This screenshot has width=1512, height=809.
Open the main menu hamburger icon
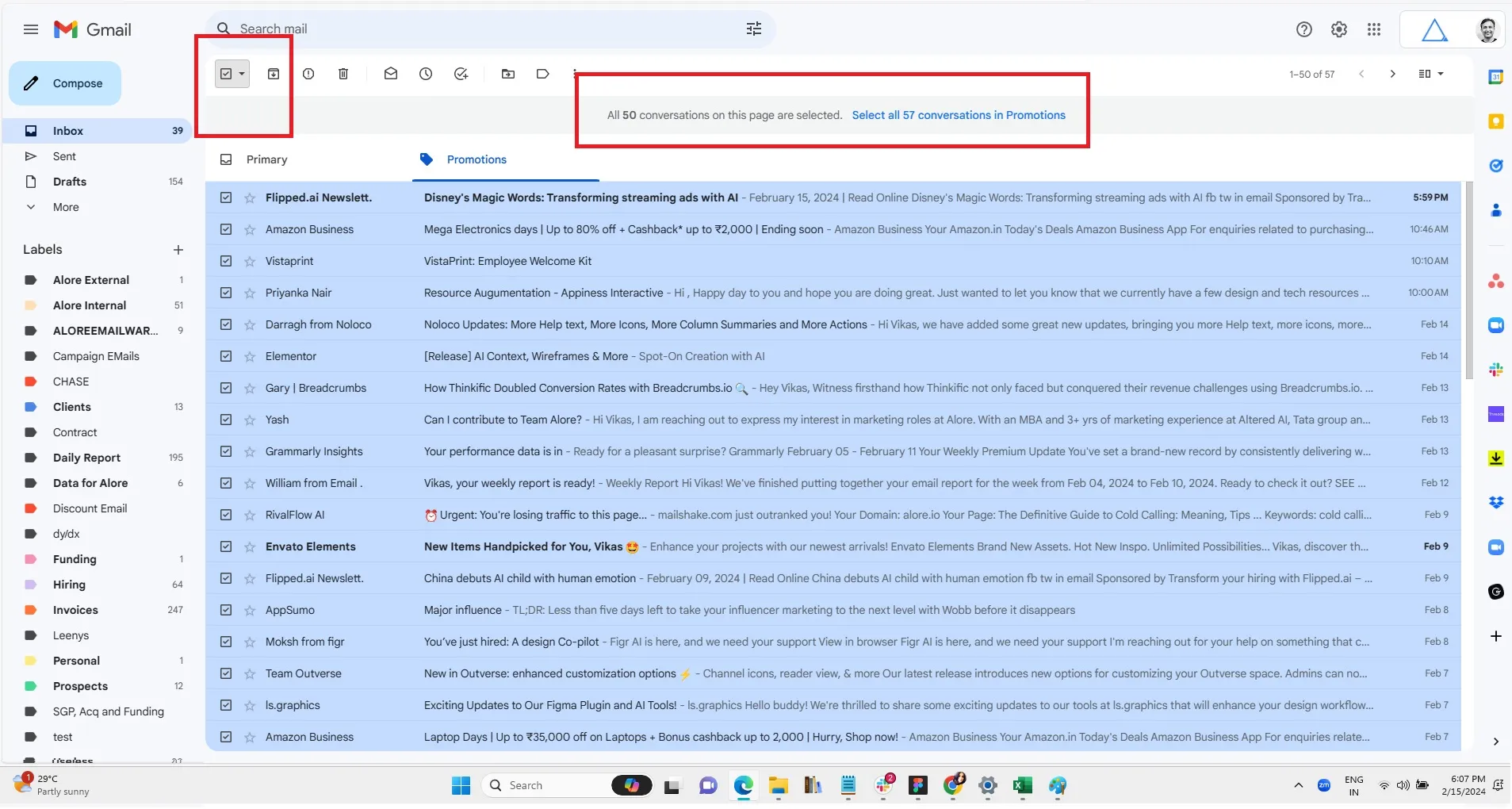click(31, 29)
